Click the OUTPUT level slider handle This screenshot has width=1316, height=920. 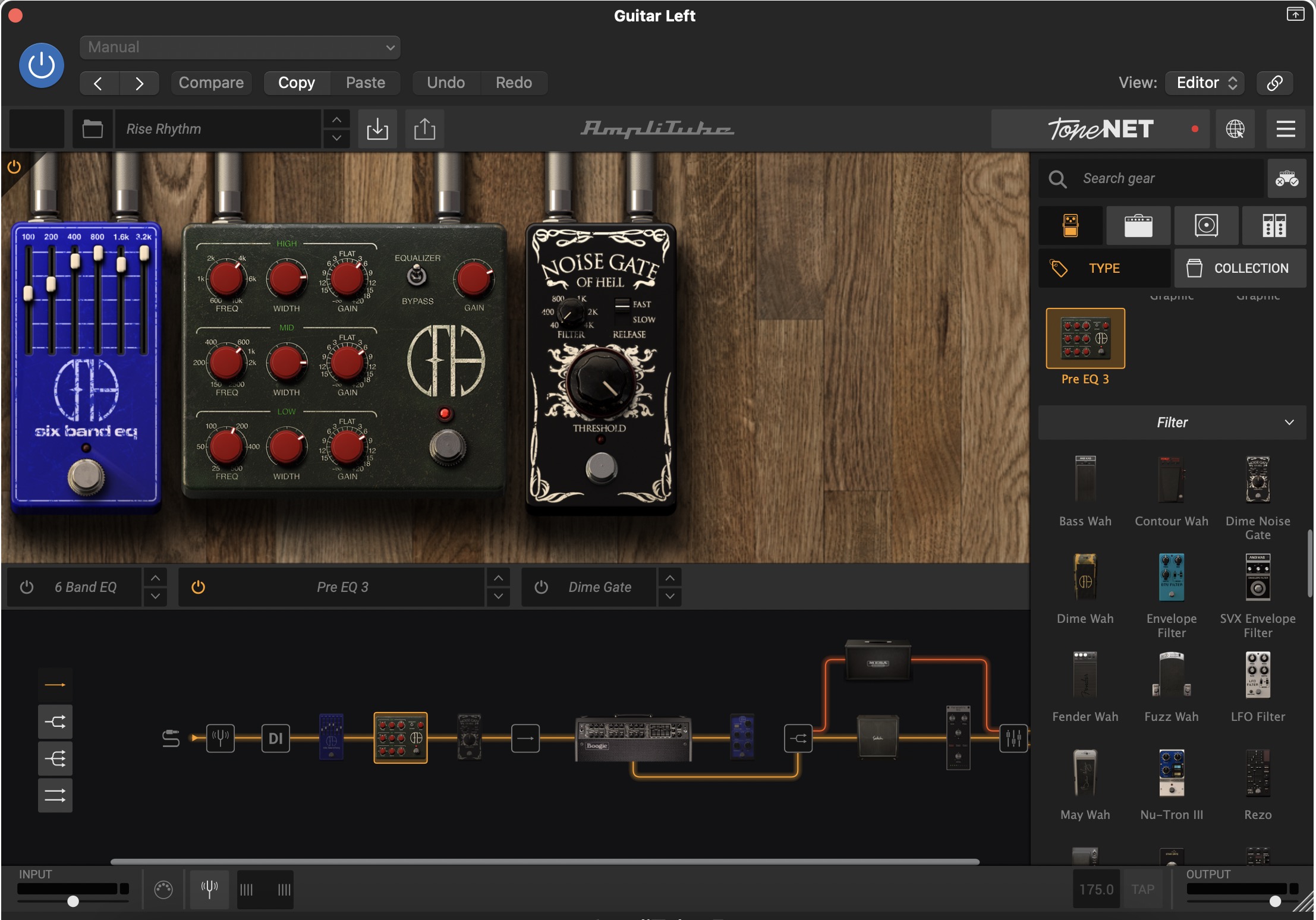(x=1275, y=901)
